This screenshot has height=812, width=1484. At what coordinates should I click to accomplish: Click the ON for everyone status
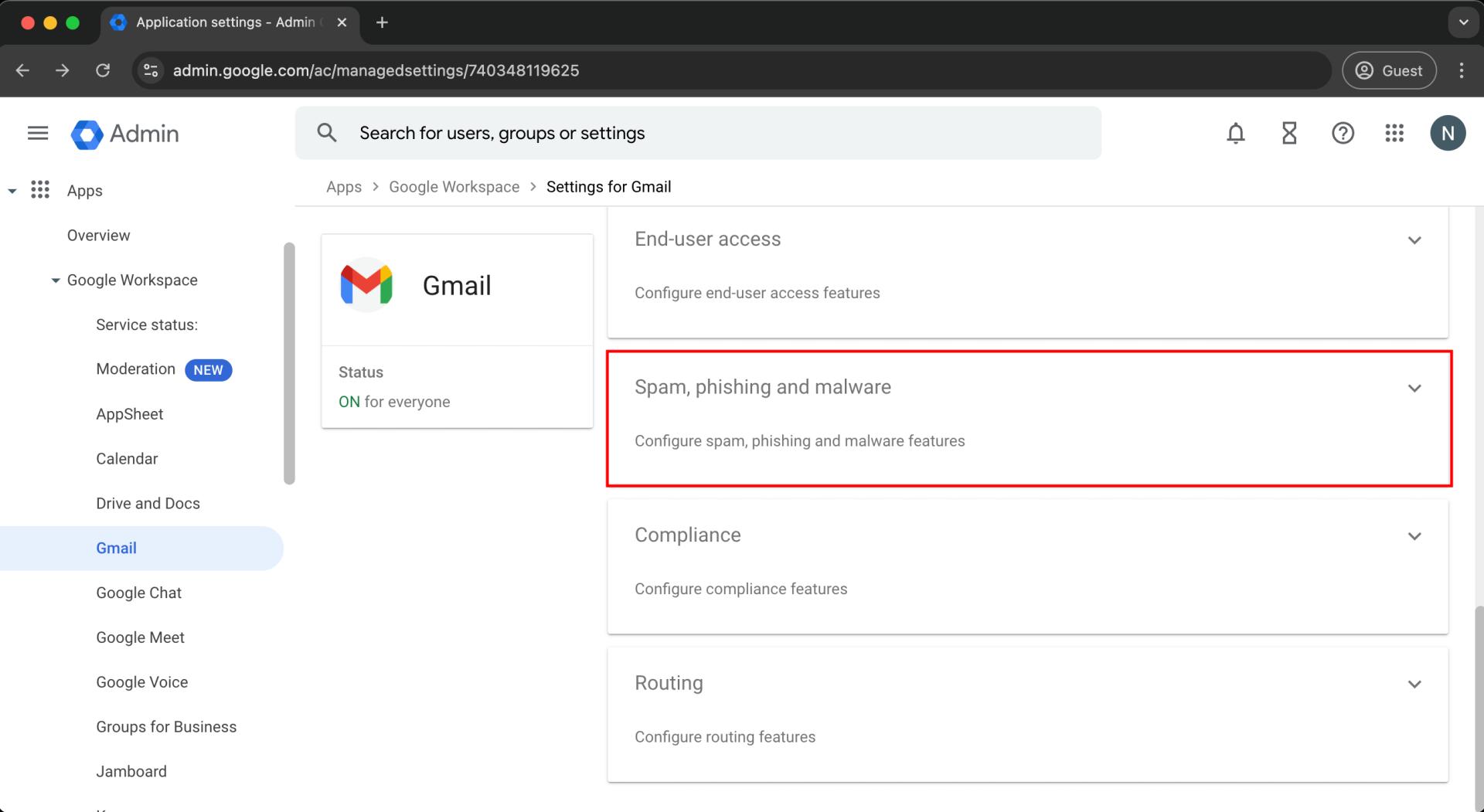[394, 402]
